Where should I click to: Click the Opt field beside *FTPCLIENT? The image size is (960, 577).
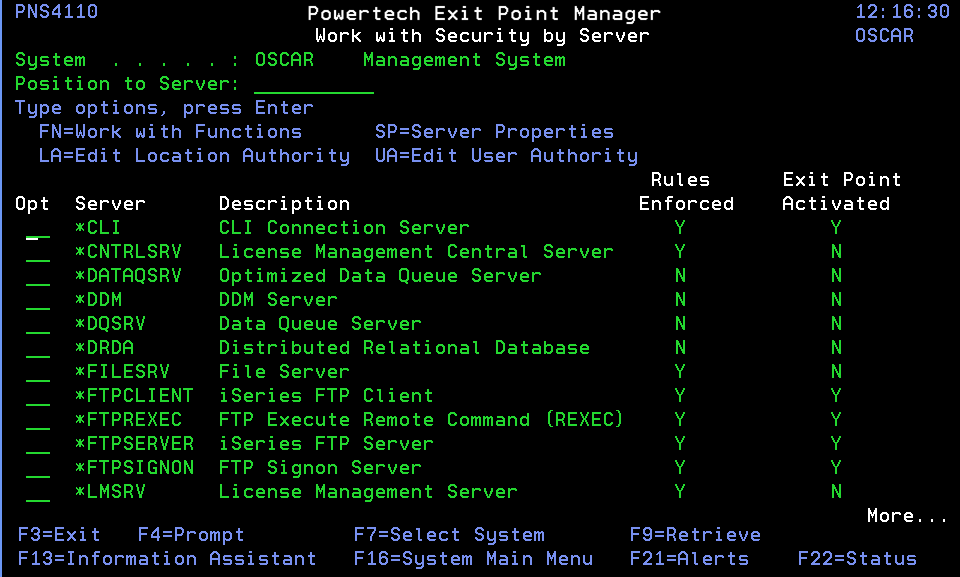tap(38, 396)
